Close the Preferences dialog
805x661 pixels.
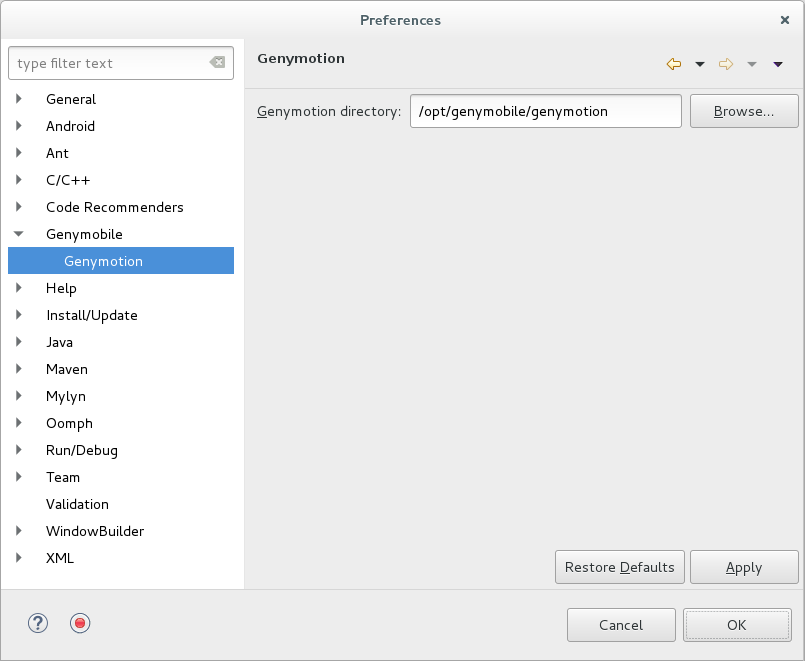[784, 20]
